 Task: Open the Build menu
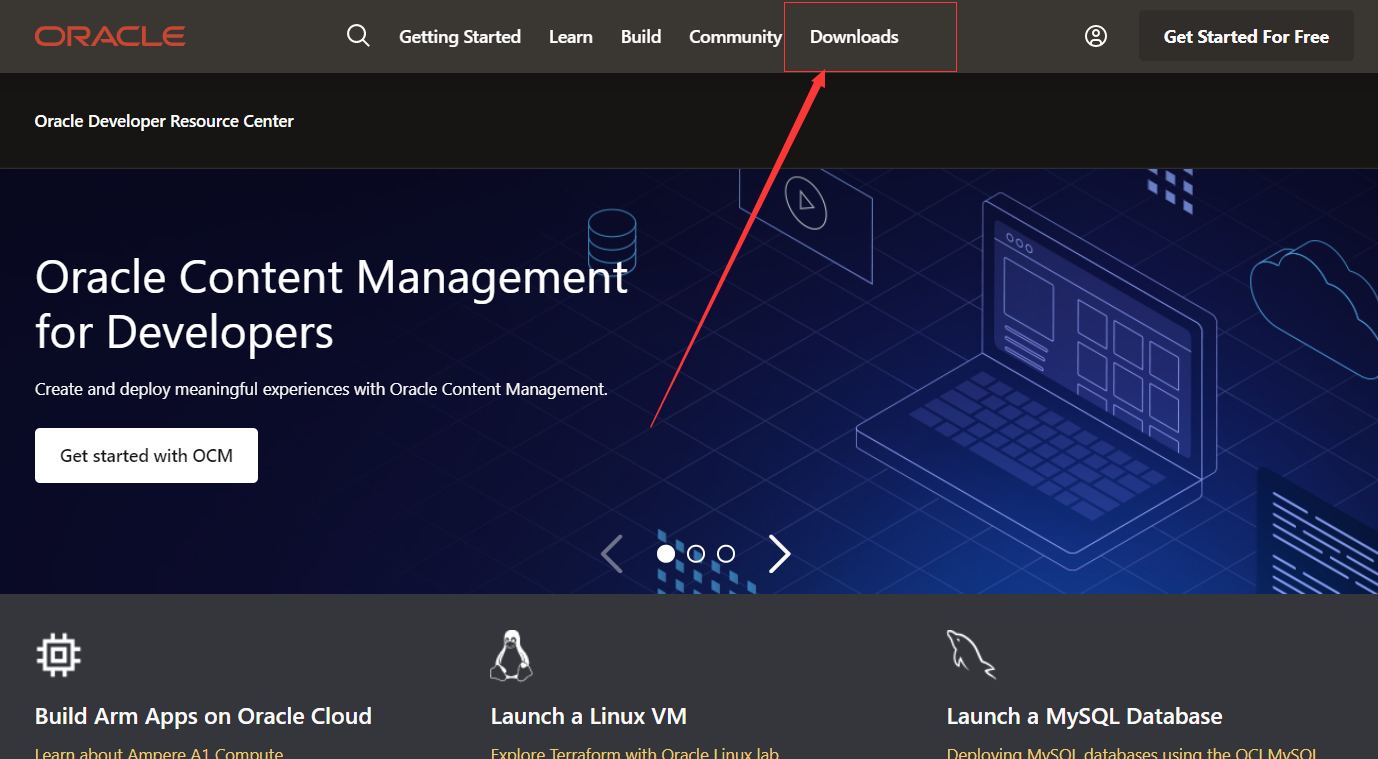641,37
